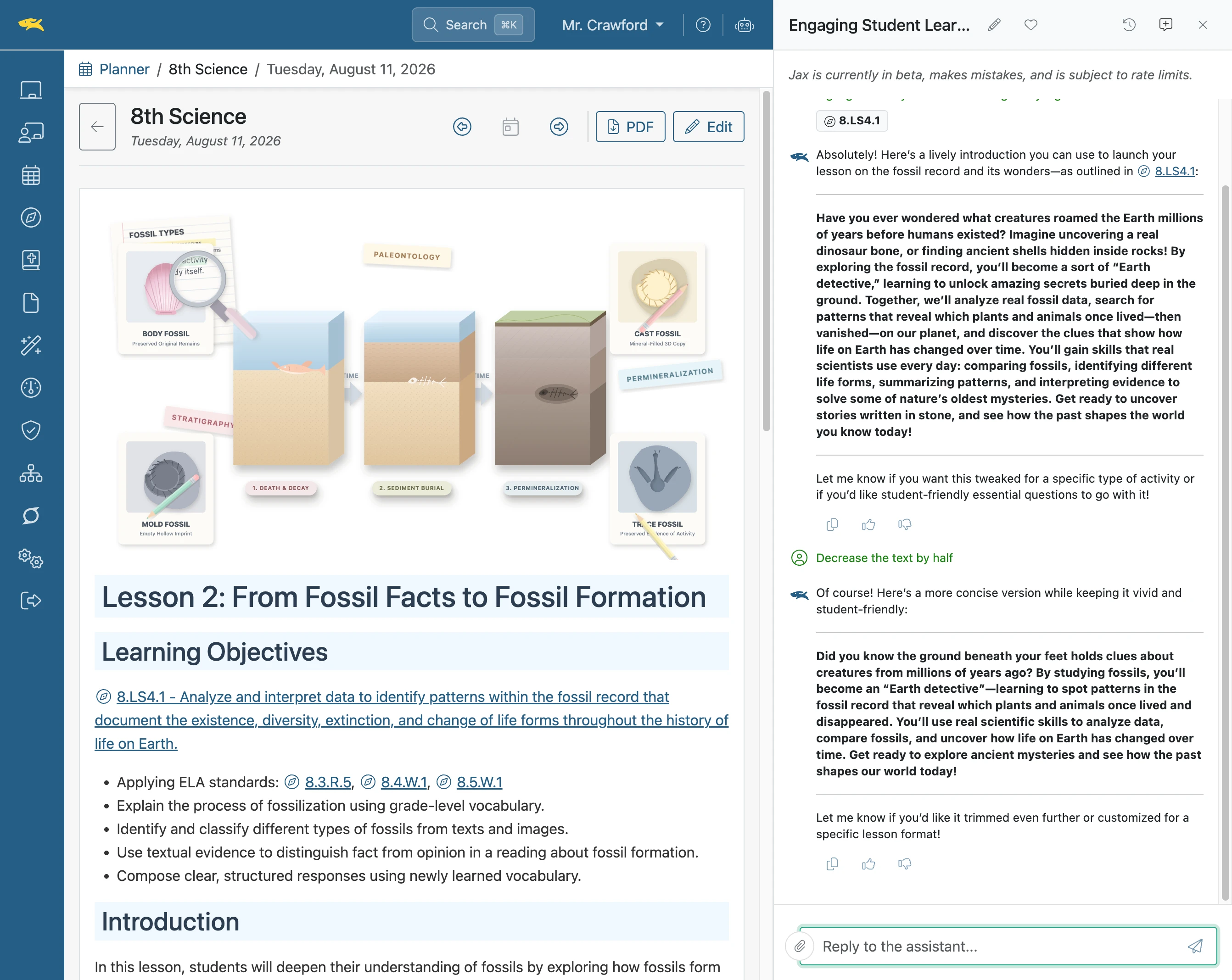Image resolution: width=1232 pixels, height=980 pixels.
Task: Expand the Mr. Crawford account dropdown
Action: coord(613,25)
